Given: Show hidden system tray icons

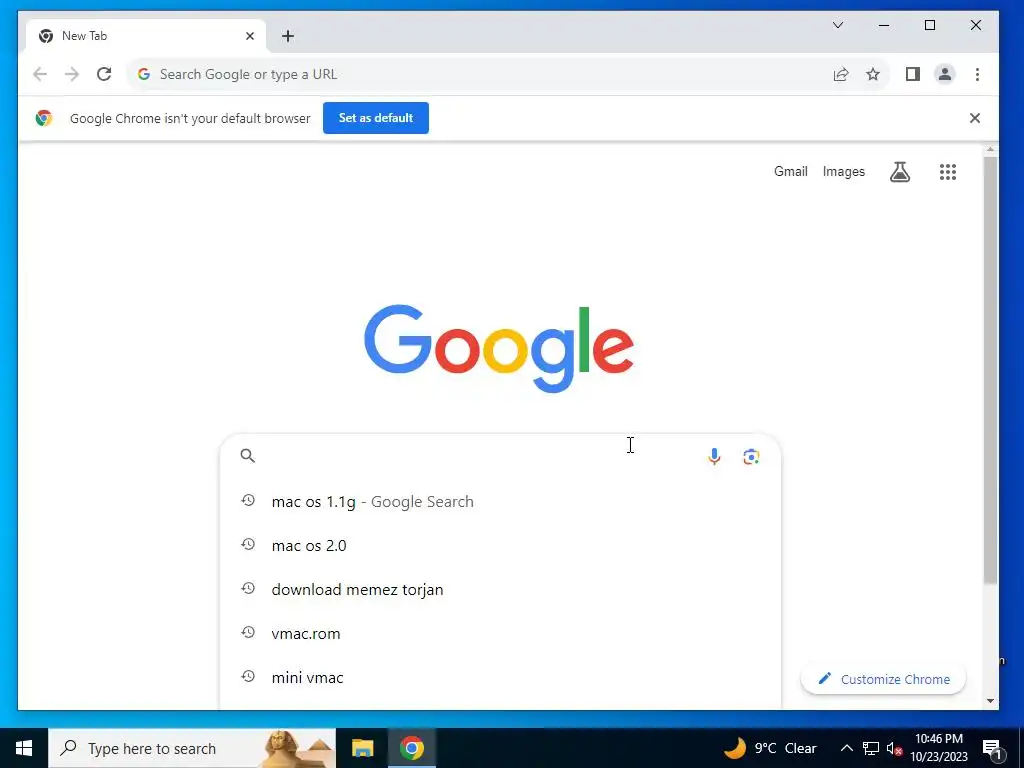Looking at the screenshot, I should tap(846, 748).
